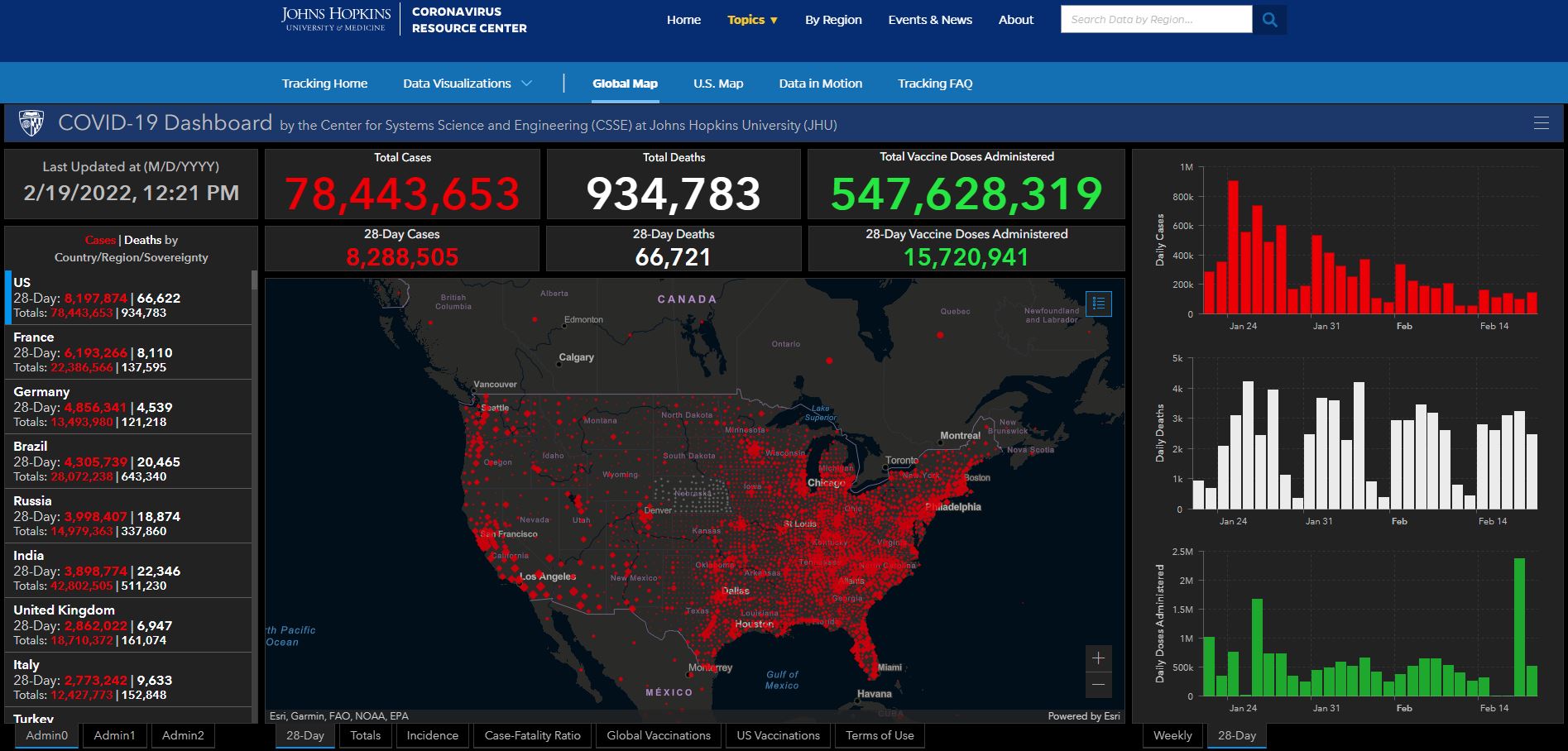Select Germany in the country list
The image size is (1568, 751).
click(x=128, y=406)
